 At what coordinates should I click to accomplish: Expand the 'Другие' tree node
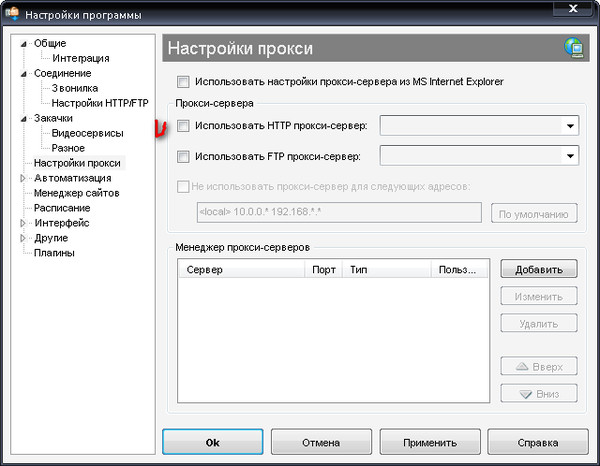23,238
